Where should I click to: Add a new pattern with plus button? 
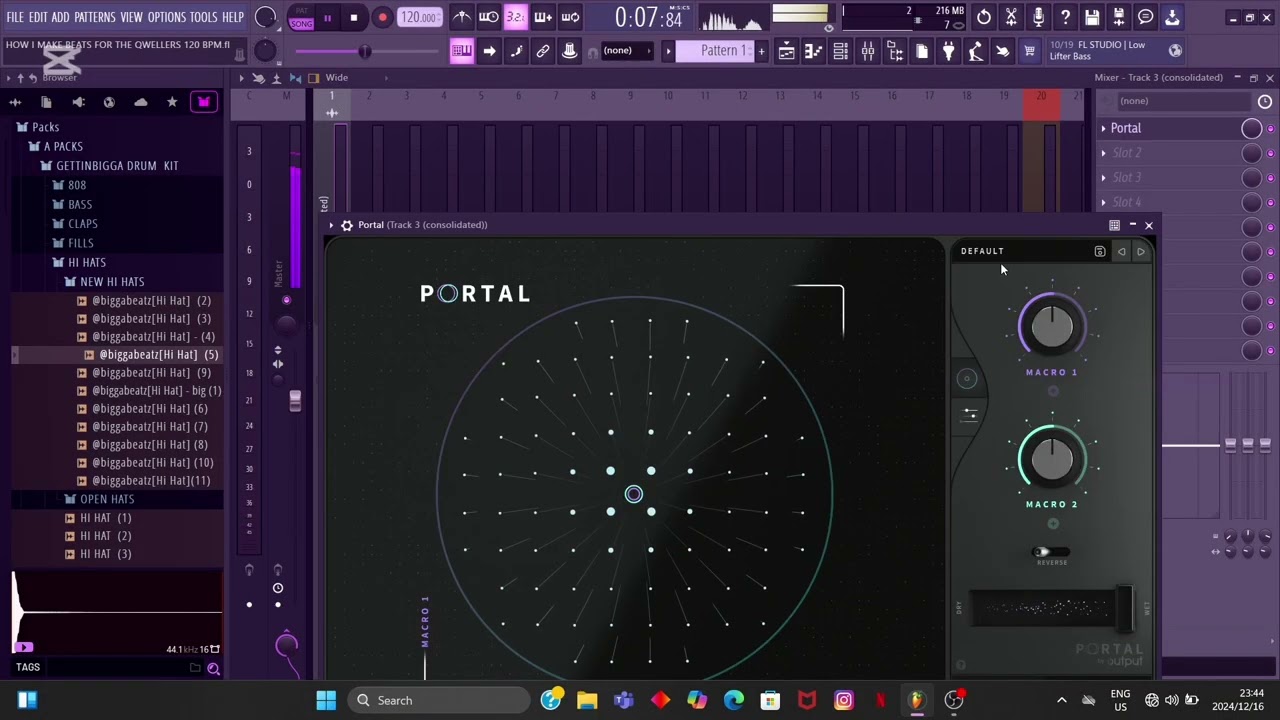pos(761,51)
